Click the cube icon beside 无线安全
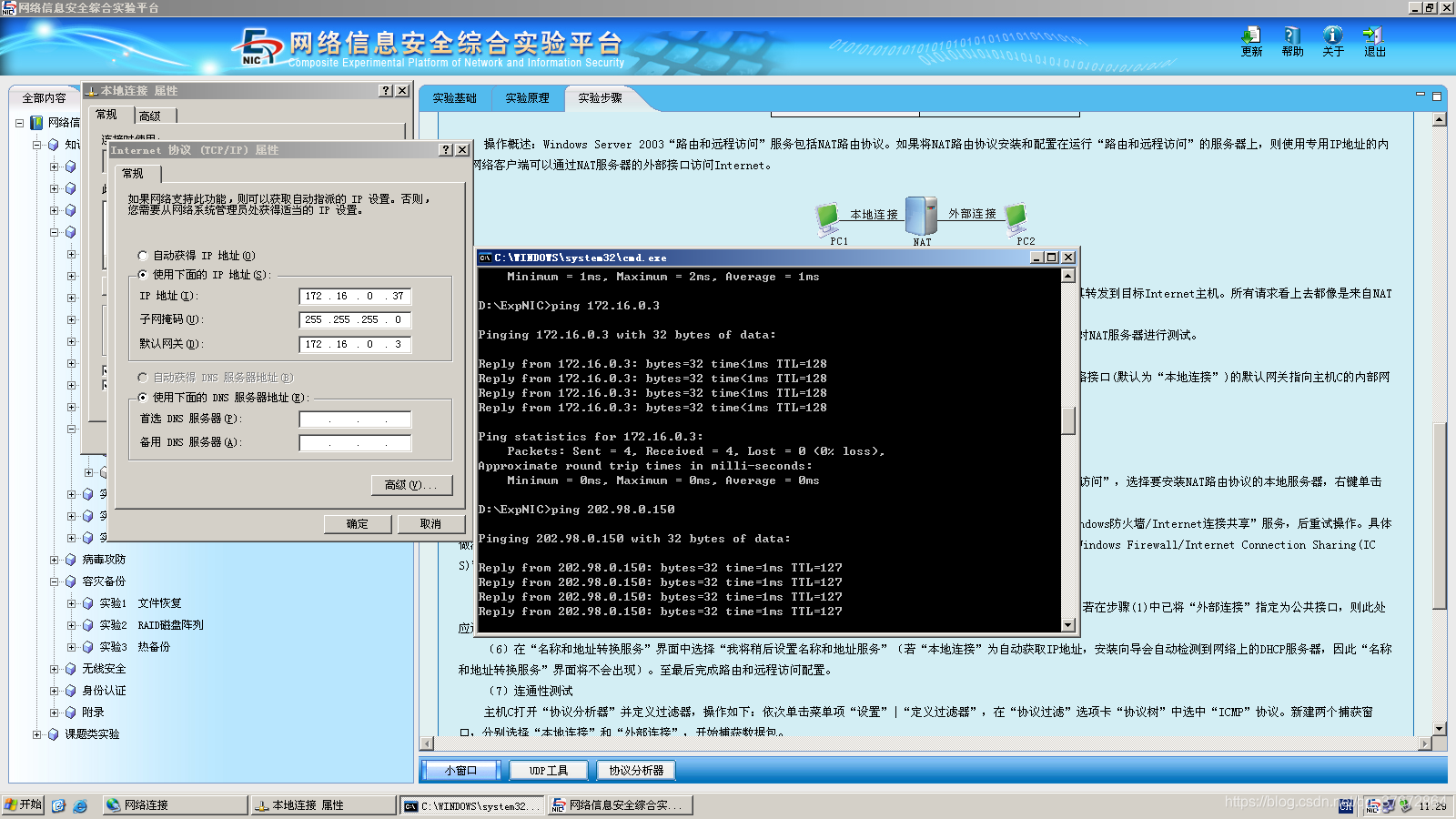 (70, 669)
